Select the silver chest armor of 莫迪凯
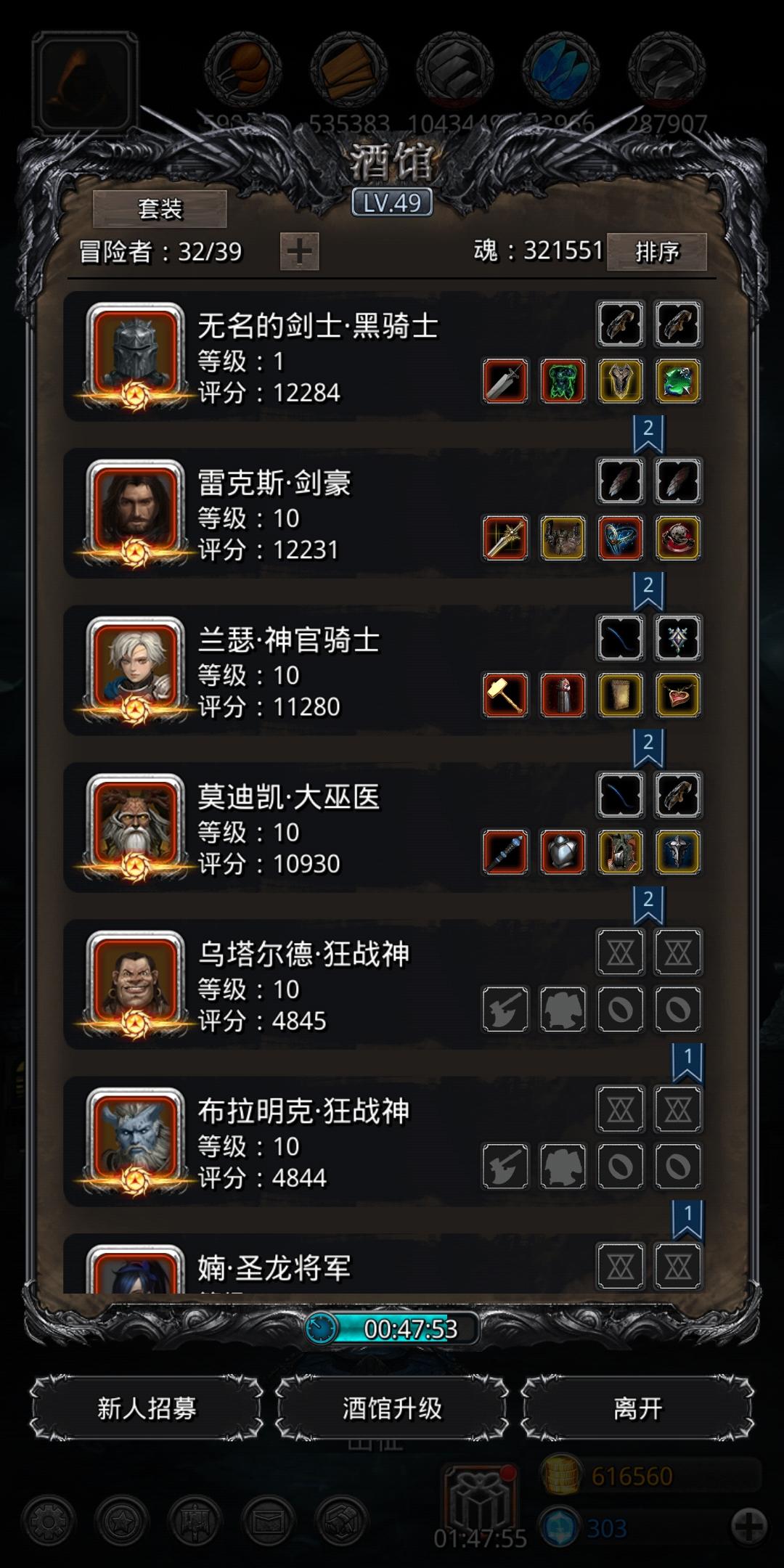 [x=563, y=852]
